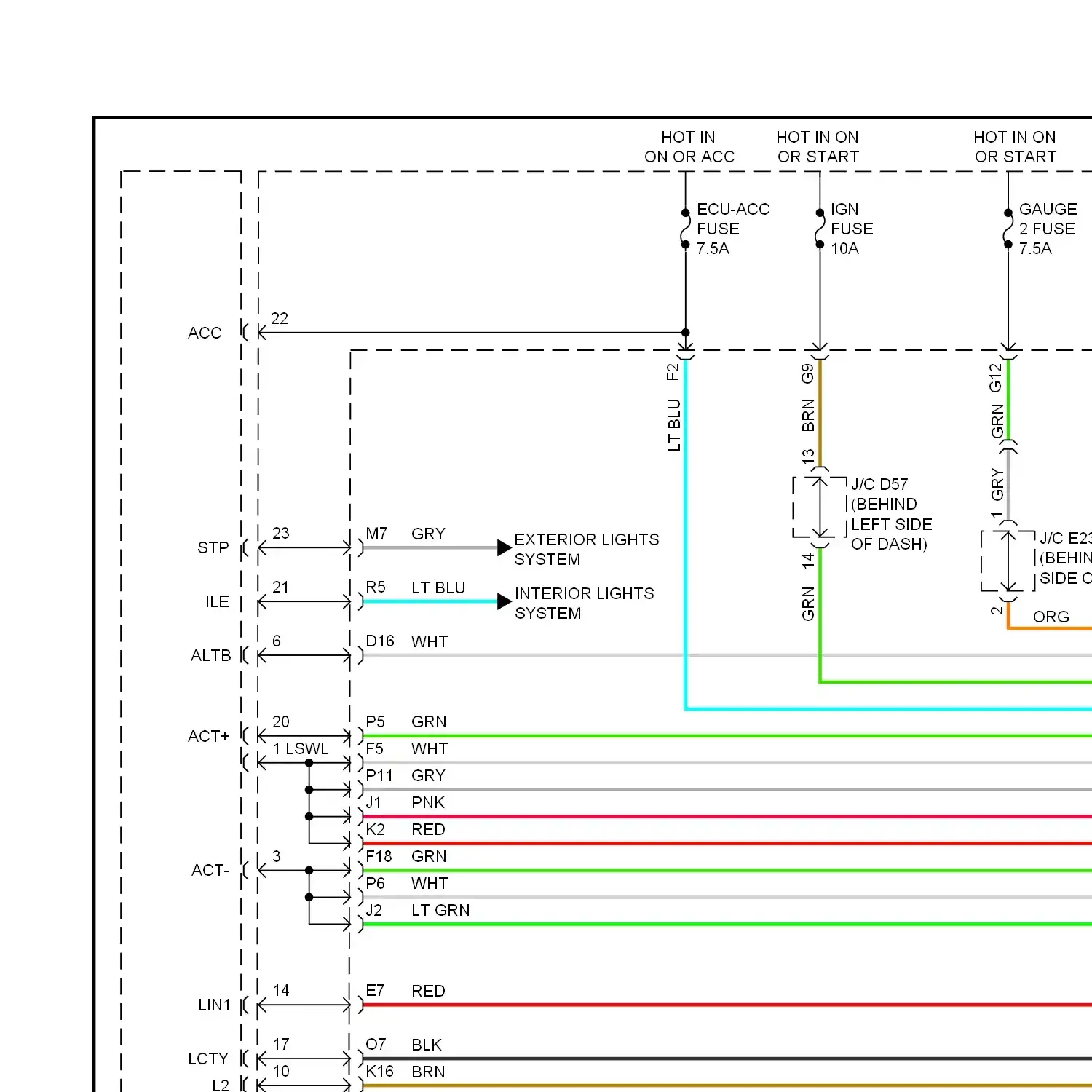Image resolution: width=1092 pixels, height=1092 pixels.
Task: Click the ILE terminal label
Action: click(x=217, y=601)
